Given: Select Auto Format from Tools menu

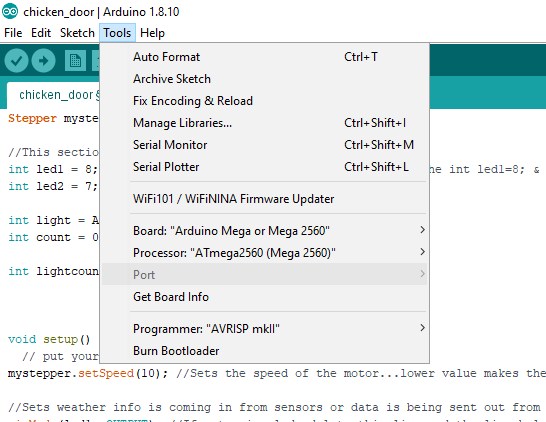Looking at the screenshot, I should tap(264, 57).
